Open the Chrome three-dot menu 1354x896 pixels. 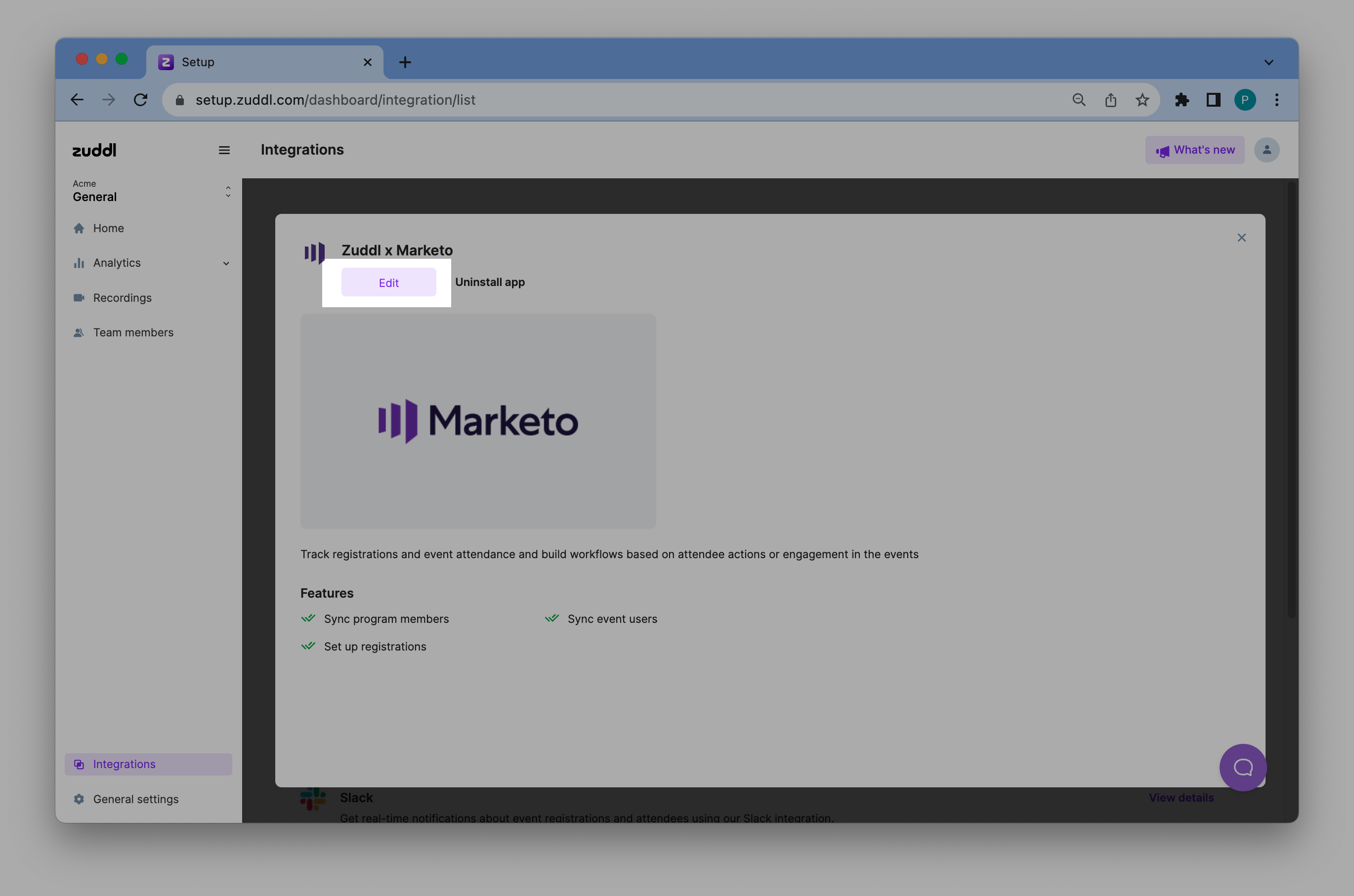(1276, 100)
